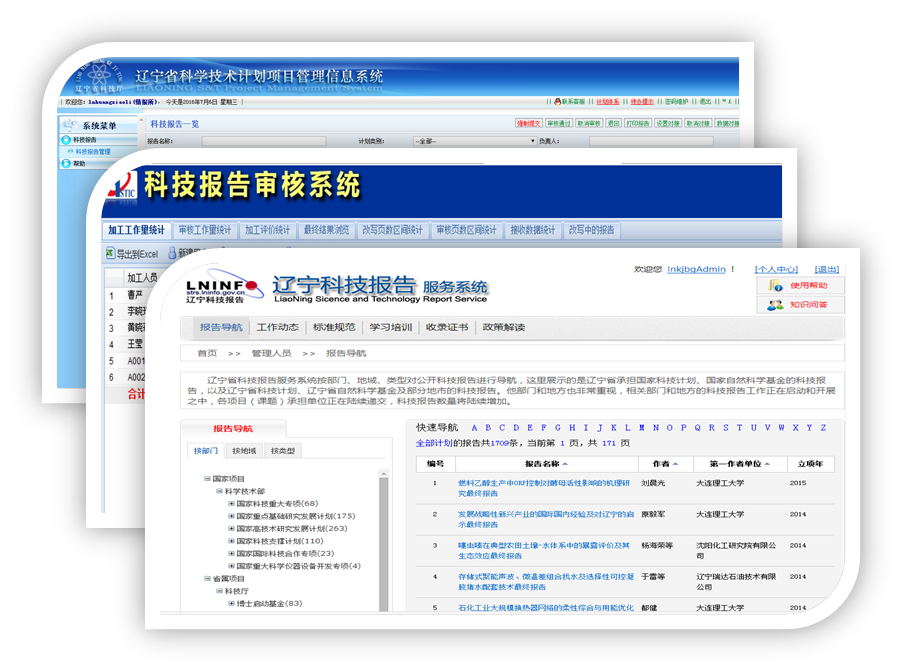Open the 全部计划 link

(434, 443)
